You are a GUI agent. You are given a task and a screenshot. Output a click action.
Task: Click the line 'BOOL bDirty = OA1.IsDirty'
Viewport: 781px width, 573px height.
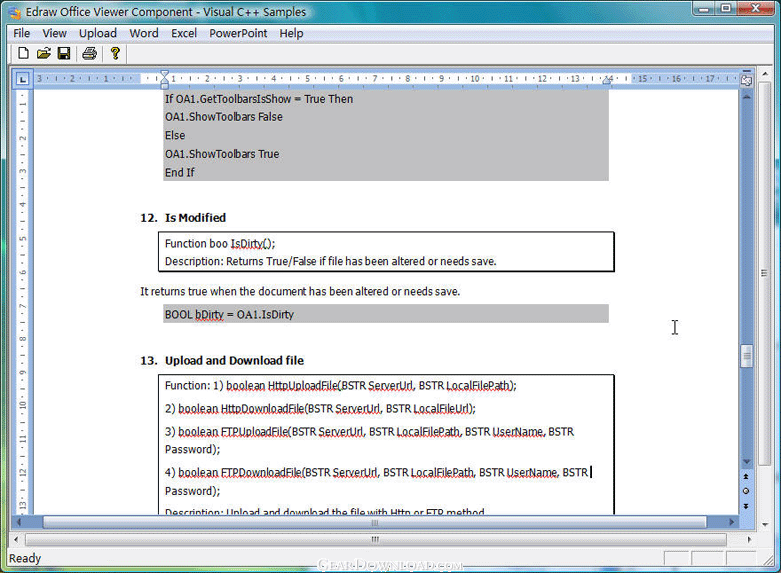point(229,315)
